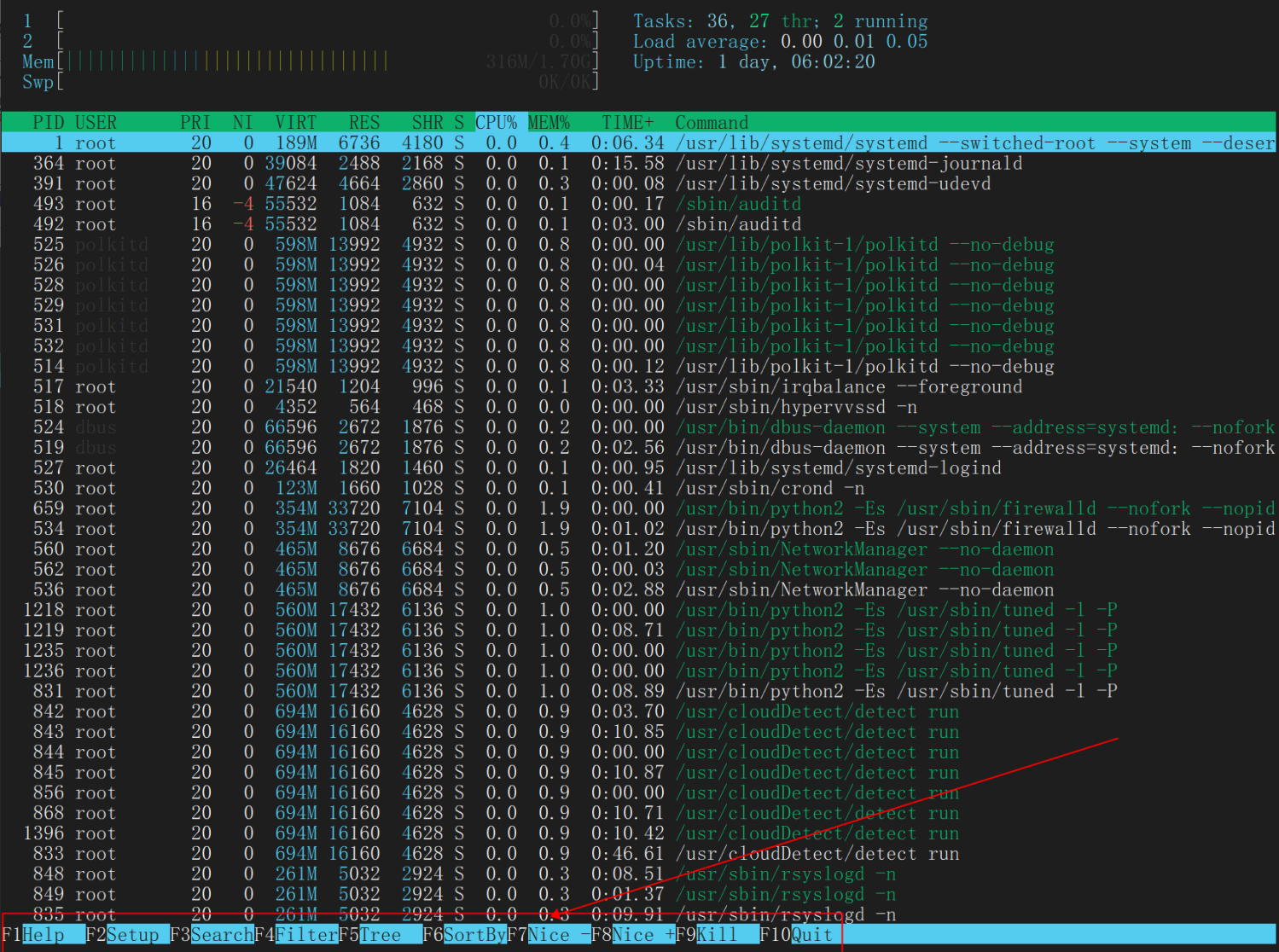This screenshot has height=952, width=1279.
Task: Select the polkitd row with PID 525
Action: tap(639, 245)
